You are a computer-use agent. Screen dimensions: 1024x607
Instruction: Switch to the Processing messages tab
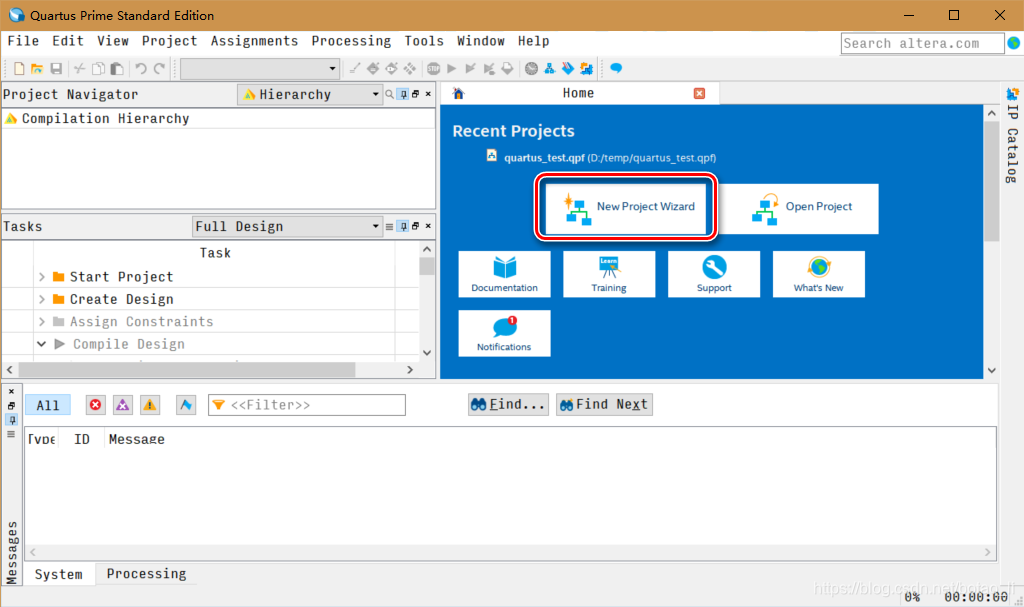146,574
